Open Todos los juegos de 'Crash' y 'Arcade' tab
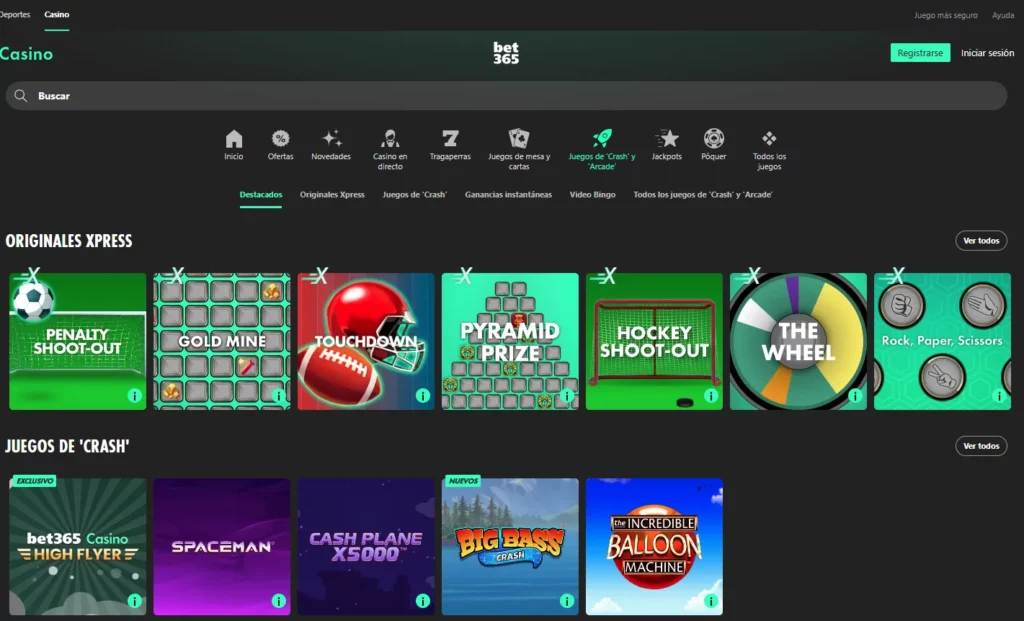1024x621 pixels. pos(703,195)
